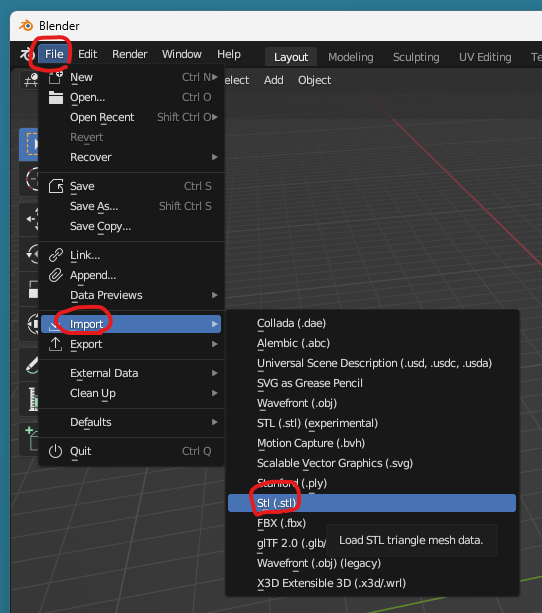Import Alembic (.abc) file
The image size is (542, 613).
[x=372, y=343]
